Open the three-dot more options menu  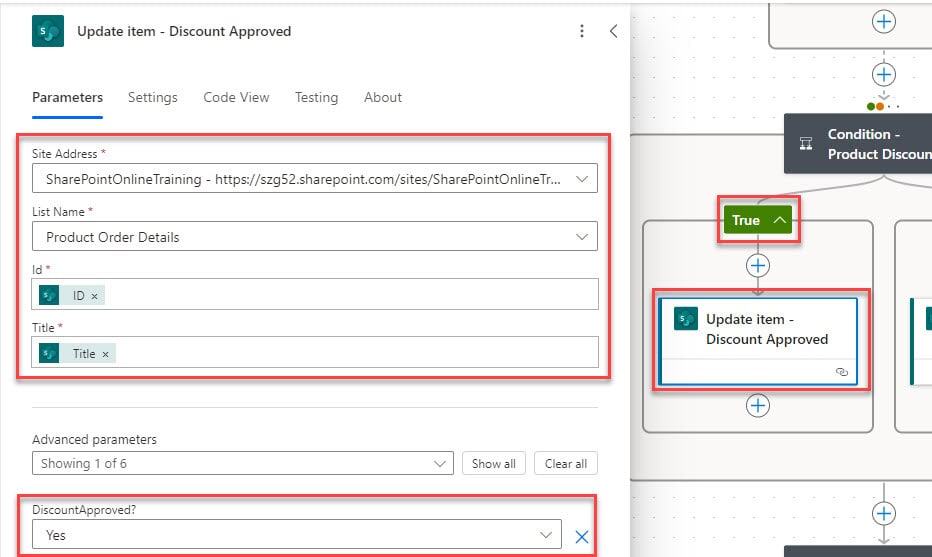pyautogui.click(x=581, y=31)
